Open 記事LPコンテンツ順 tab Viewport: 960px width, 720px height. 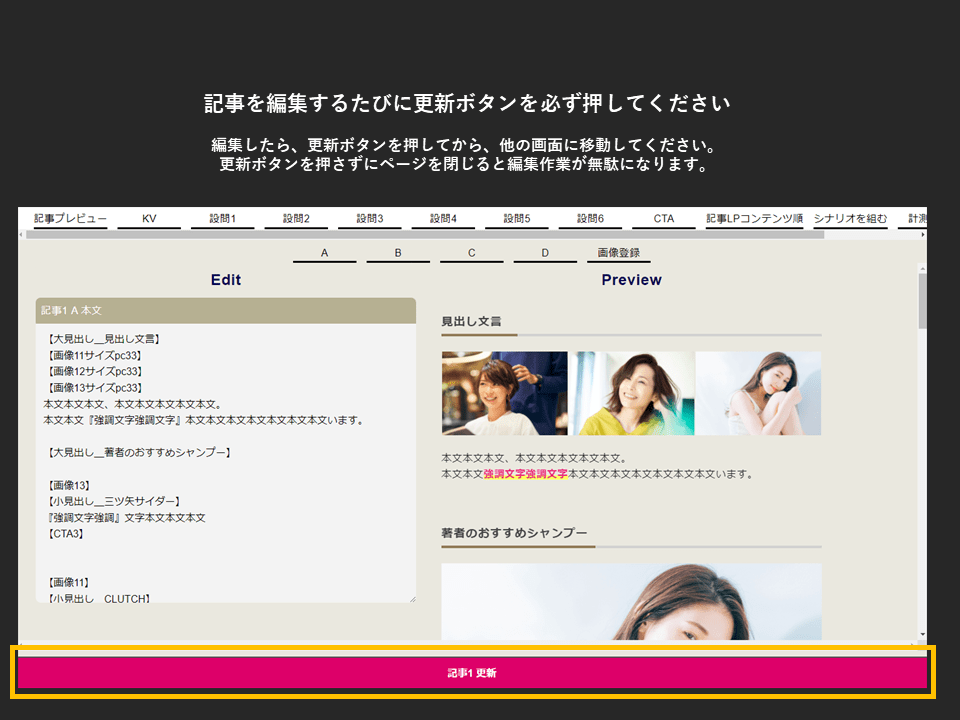tap(754, 218)
